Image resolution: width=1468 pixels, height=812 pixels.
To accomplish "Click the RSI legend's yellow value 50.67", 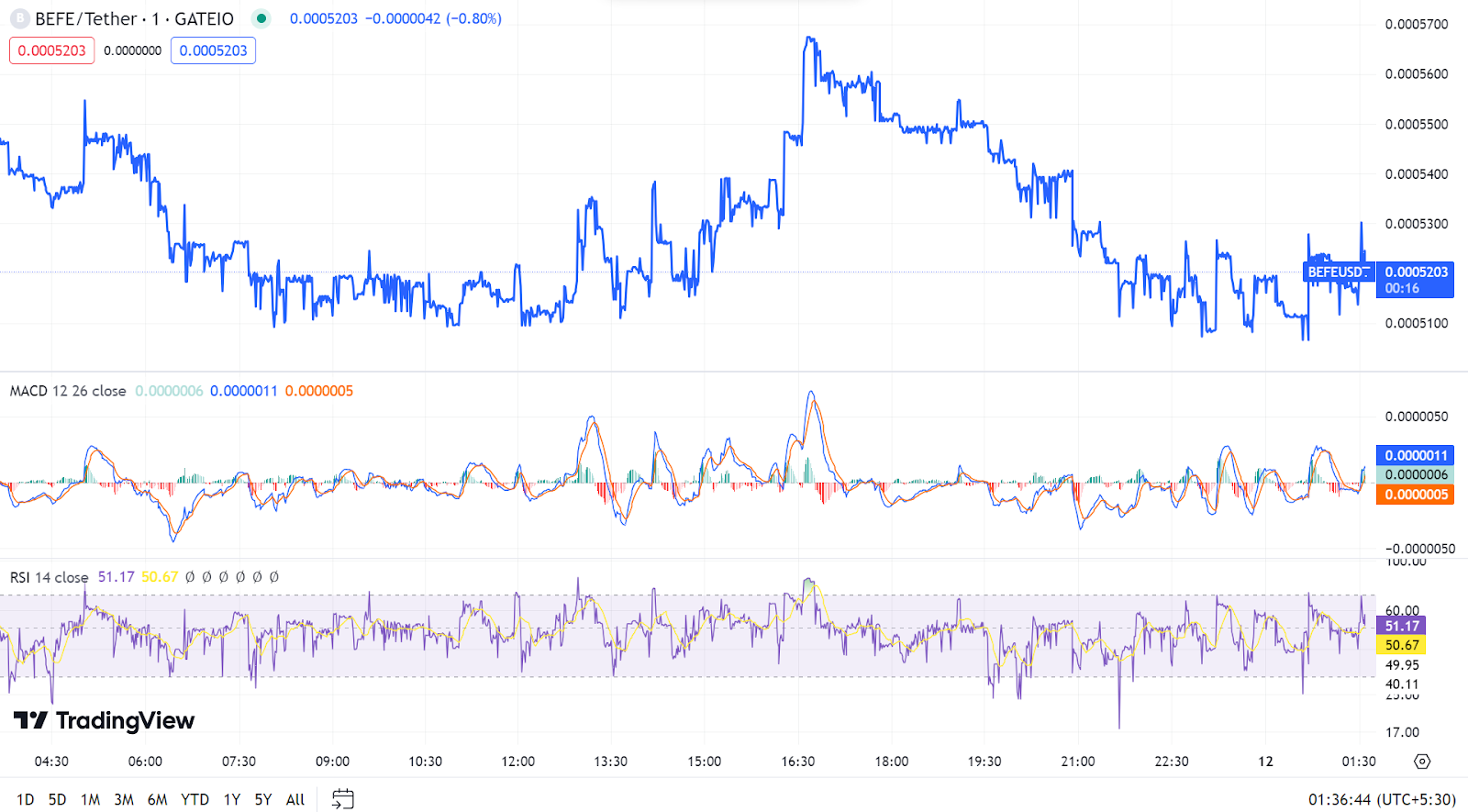I will (x=160, y=577).
